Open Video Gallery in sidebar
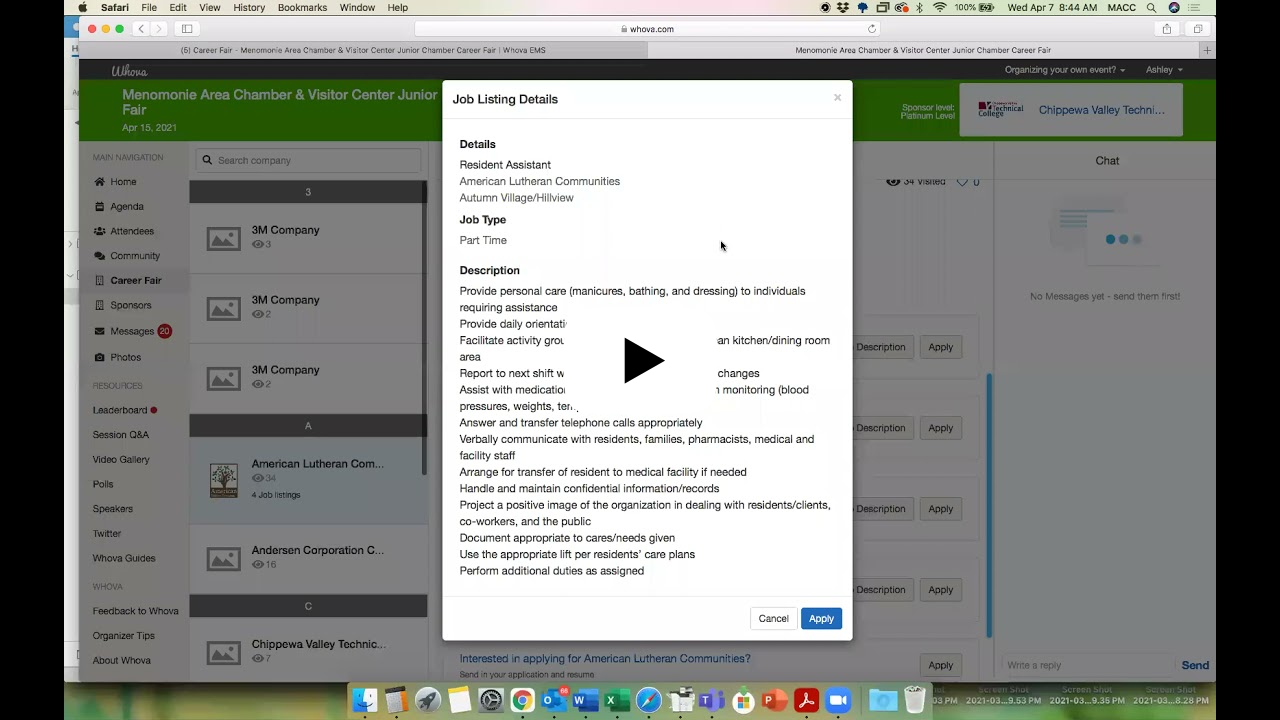 [x=121, y=460]
